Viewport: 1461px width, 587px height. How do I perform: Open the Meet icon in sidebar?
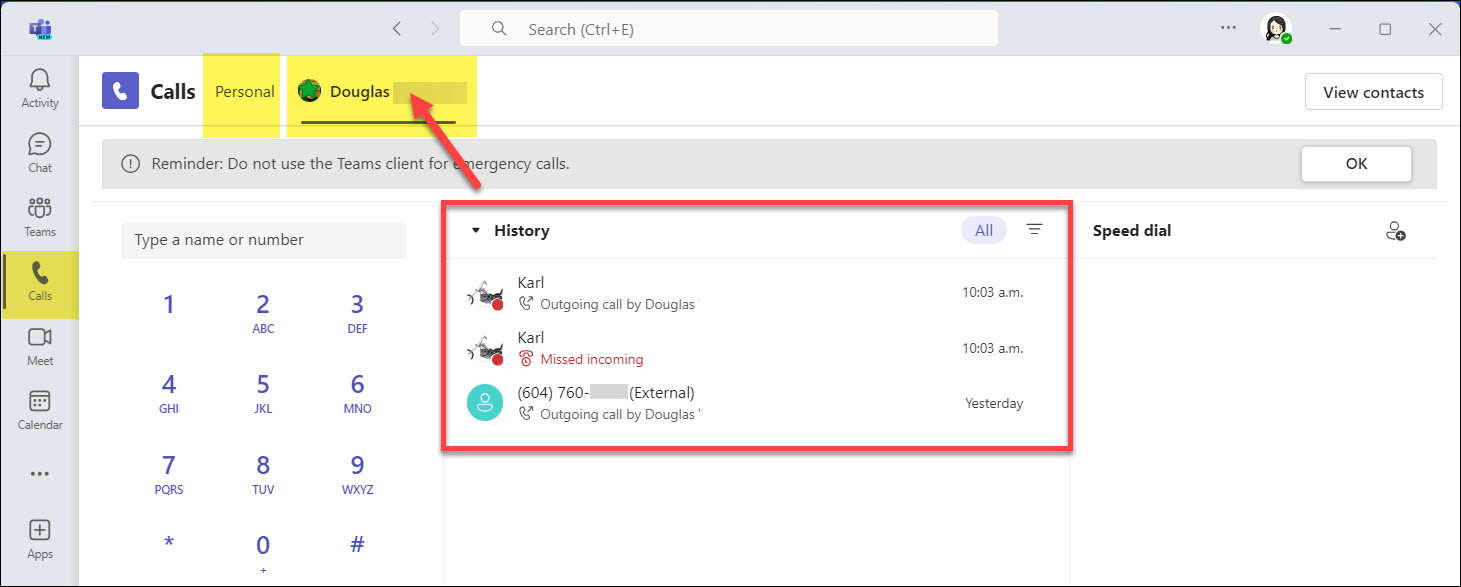coord(39,345)
